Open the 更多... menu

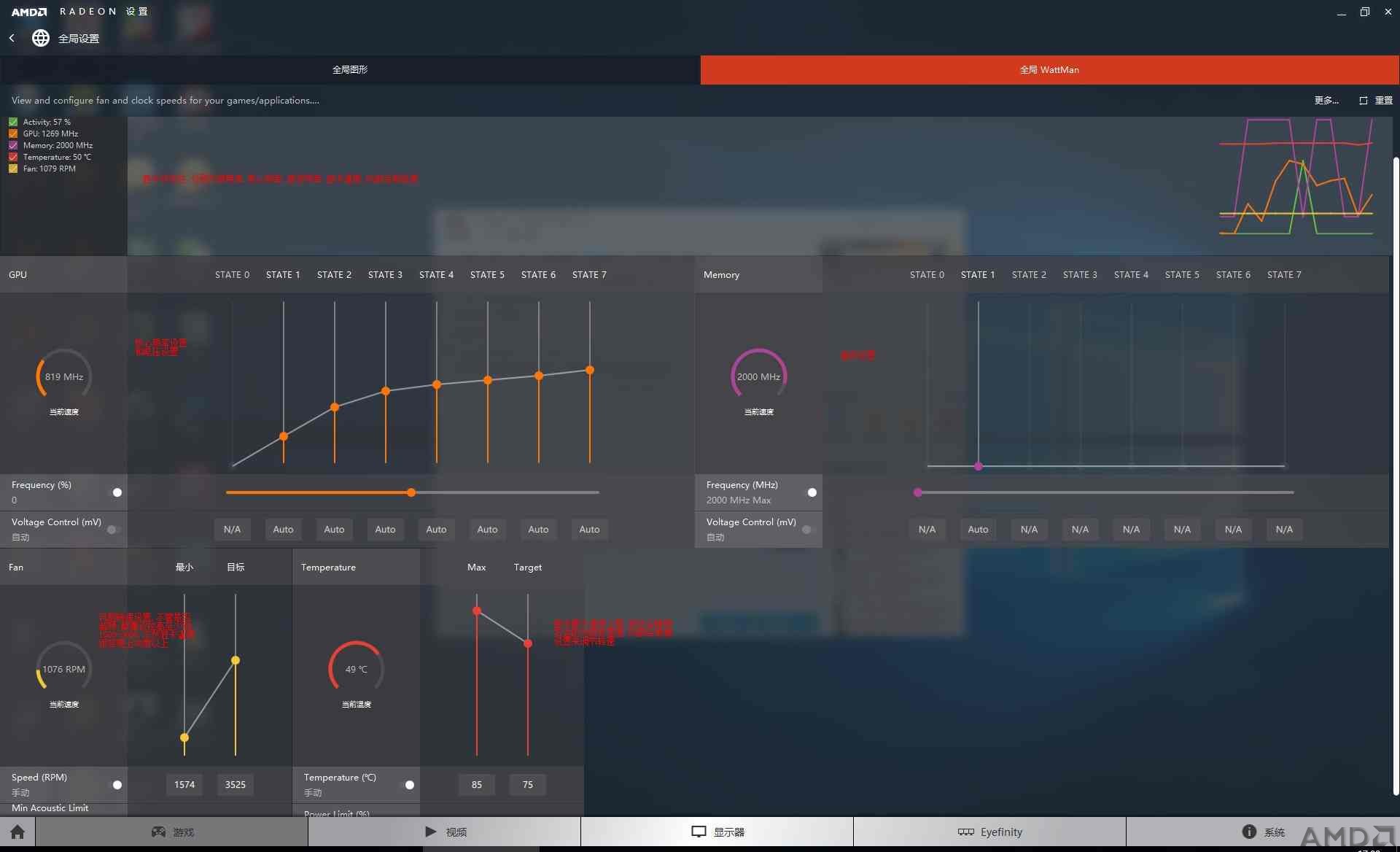[1326, 101]
